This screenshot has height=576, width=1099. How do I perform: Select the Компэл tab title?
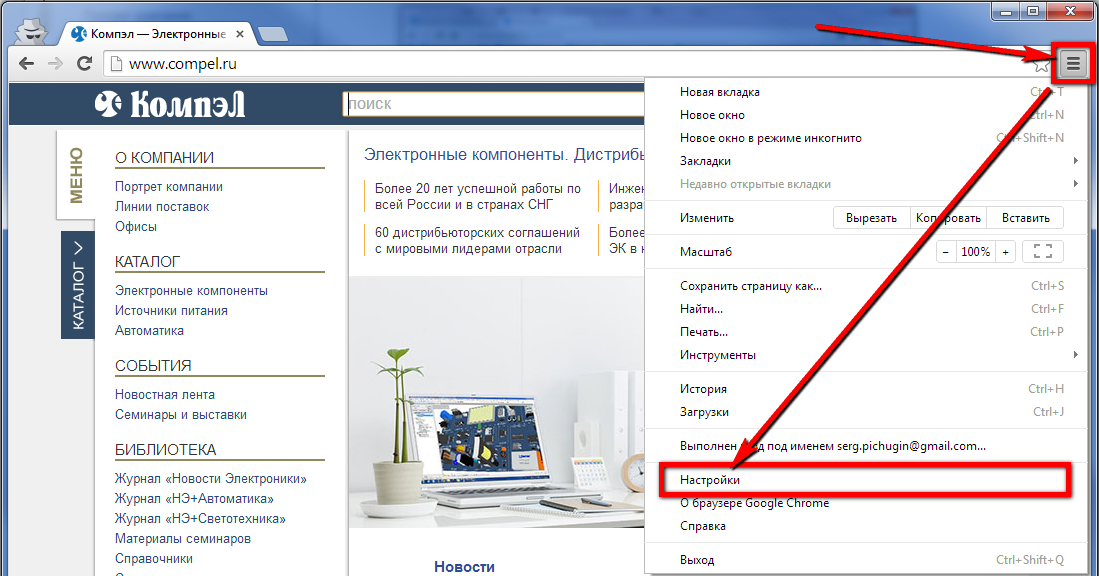coord(158,34)
